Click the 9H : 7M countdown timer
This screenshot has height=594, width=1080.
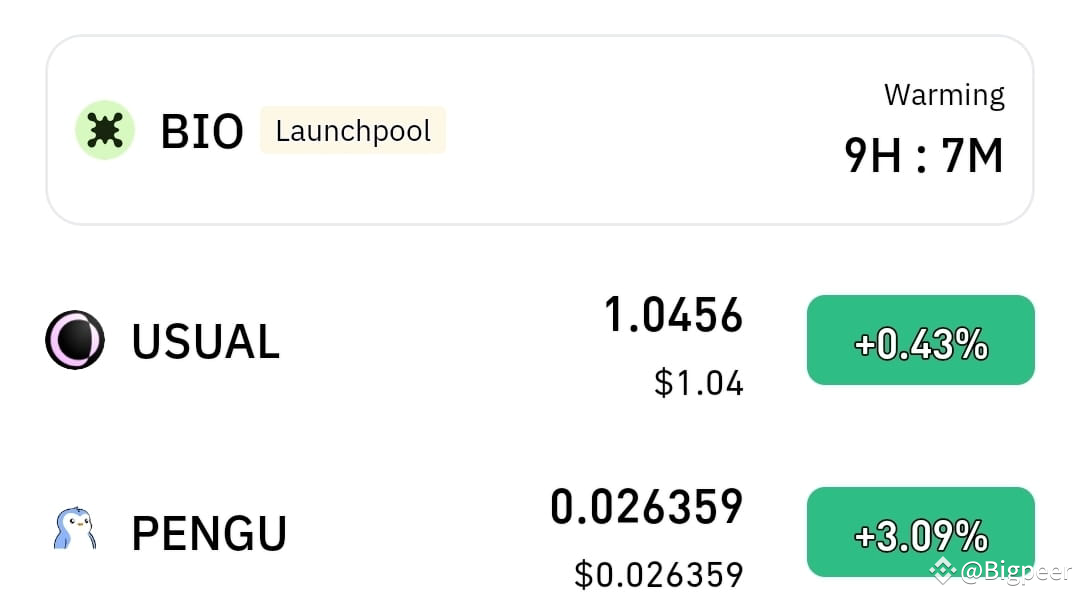(x=921, y=157)
